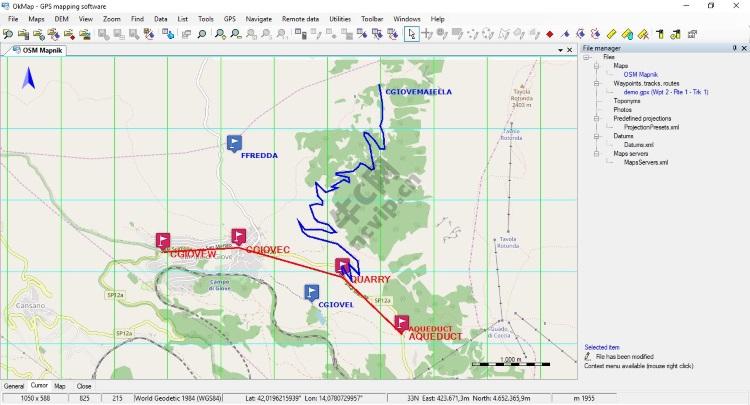Open the Windows menu
750x405 pixels.
tap(407, 19)
